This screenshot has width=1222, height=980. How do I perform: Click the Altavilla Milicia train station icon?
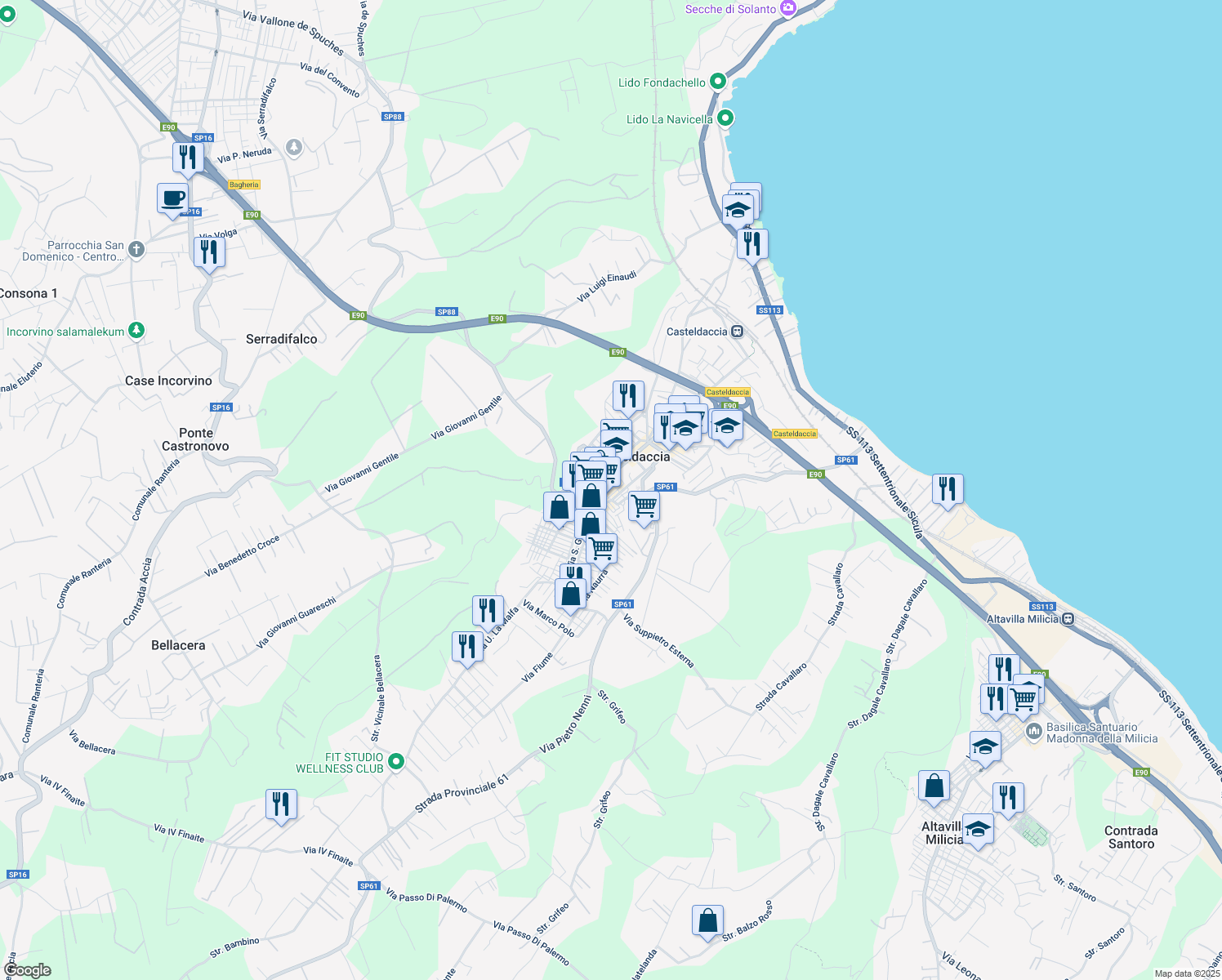pos(1068,619)
